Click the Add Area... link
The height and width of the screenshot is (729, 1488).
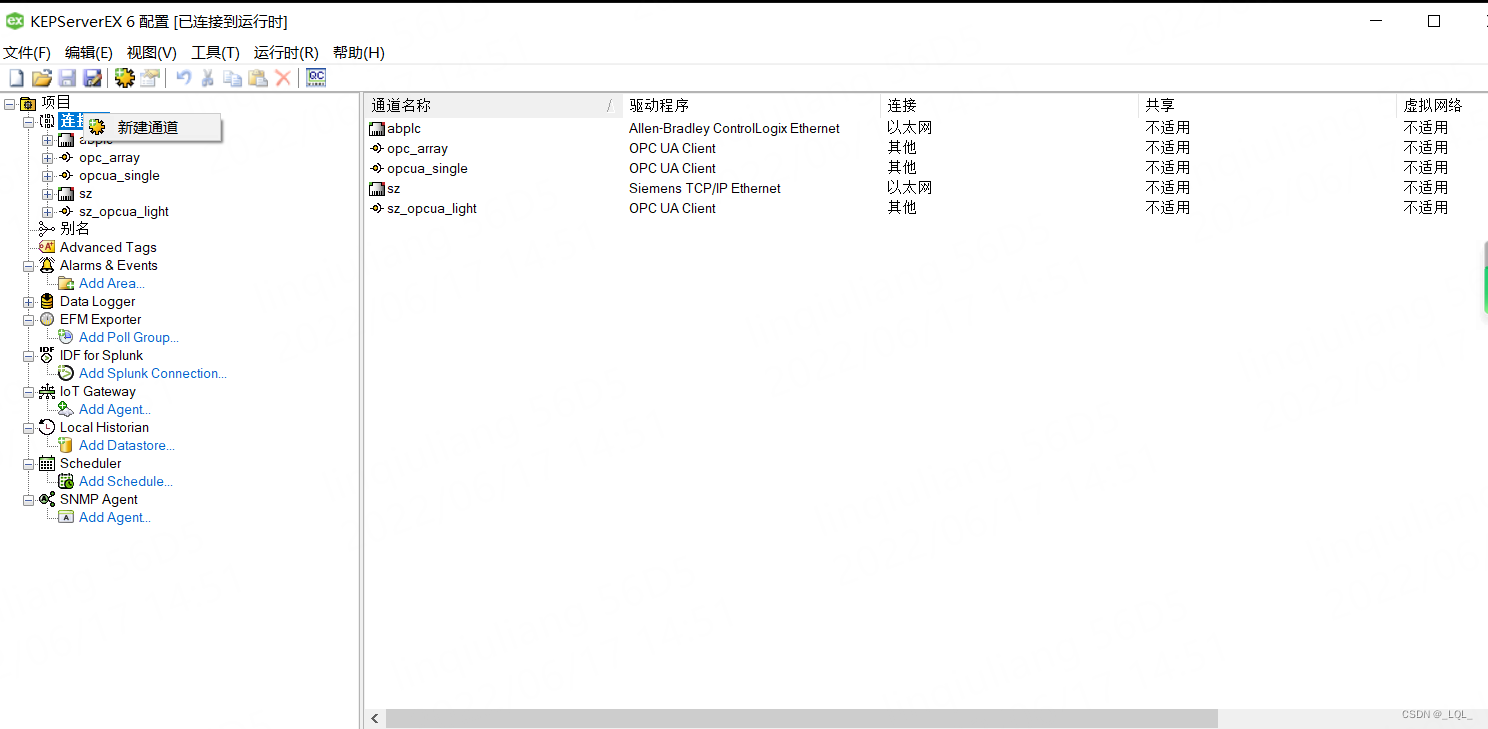(x=112, y=283)
